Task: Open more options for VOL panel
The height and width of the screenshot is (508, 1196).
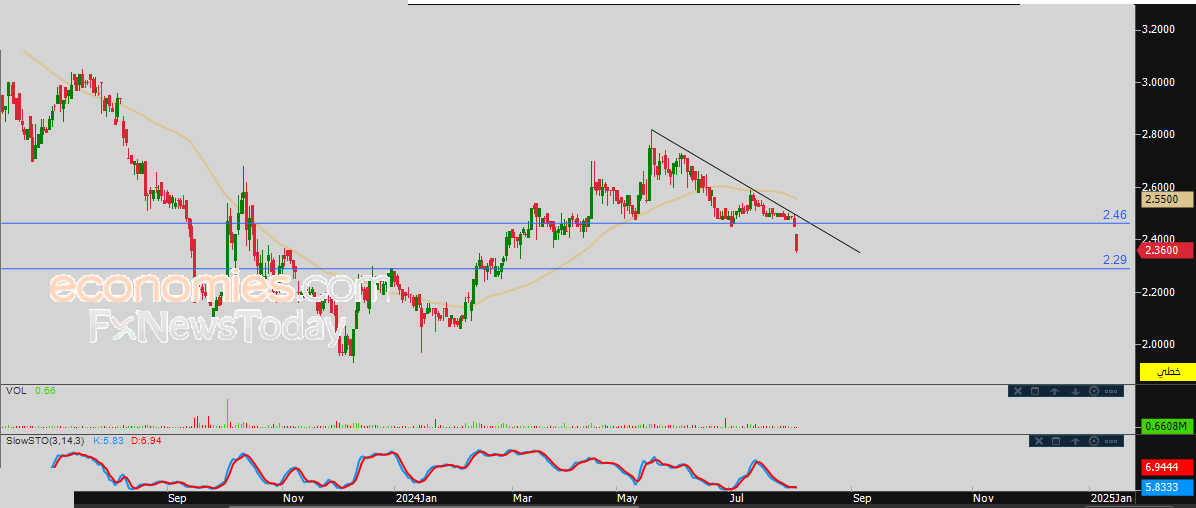Action: [1111, 391]
